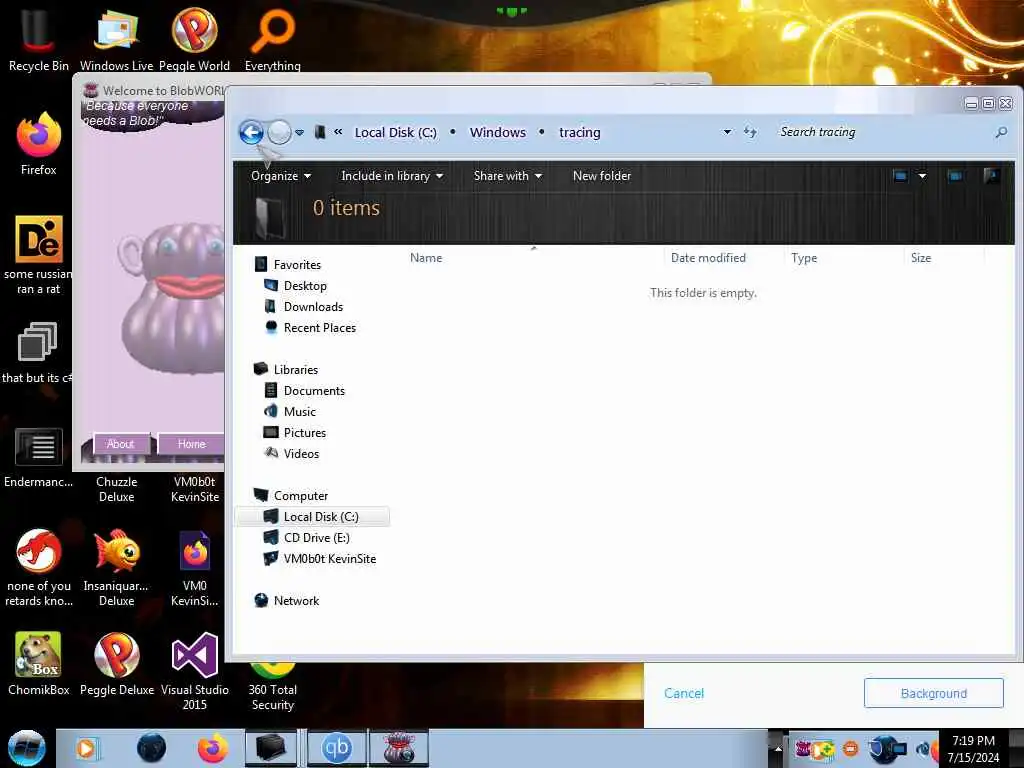The image size is (1024, 768).
Task: Change the view with the view icon
Action: click(x=900, y=176)
